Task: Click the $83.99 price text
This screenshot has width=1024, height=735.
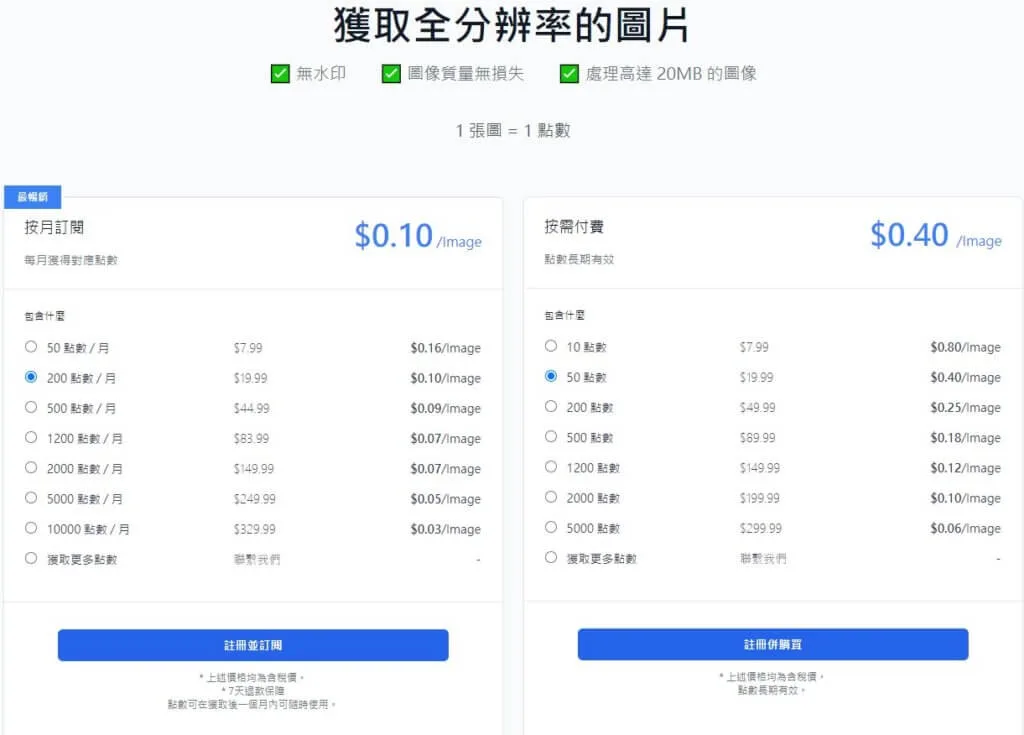Action: (251, 438)
